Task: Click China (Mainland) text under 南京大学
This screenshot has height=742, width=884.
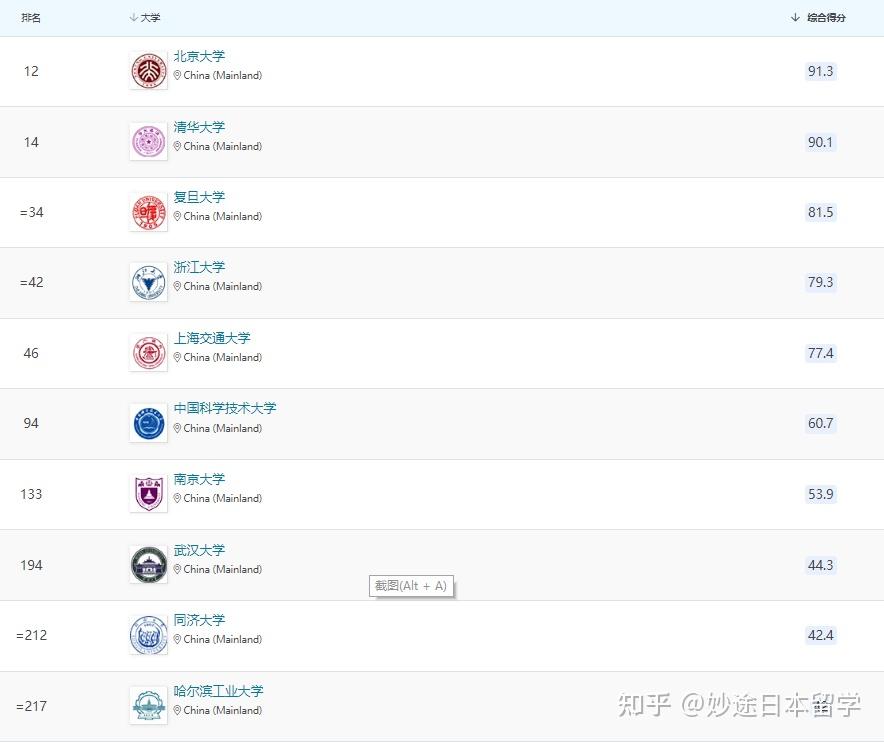Action: click(223, 498)
